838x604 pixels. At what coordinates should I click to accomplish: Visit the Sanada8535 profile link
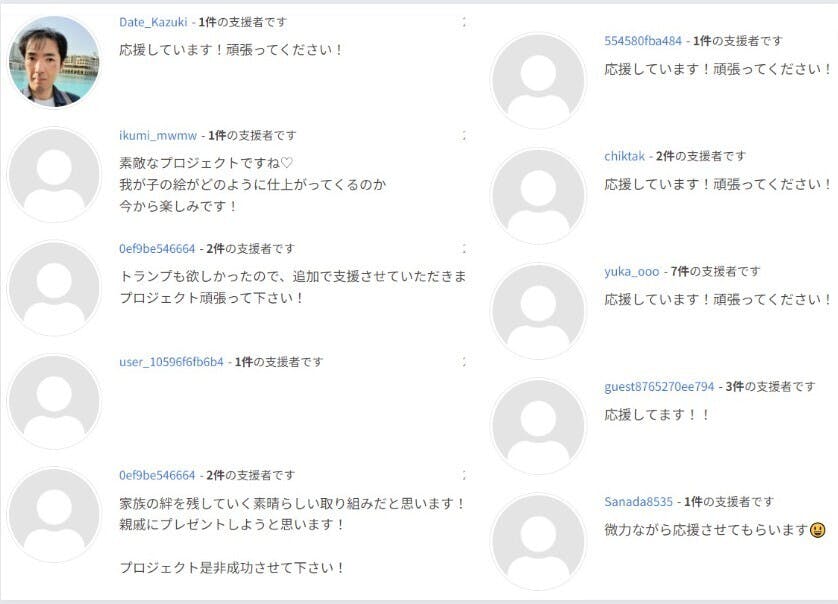coord(638,501)
